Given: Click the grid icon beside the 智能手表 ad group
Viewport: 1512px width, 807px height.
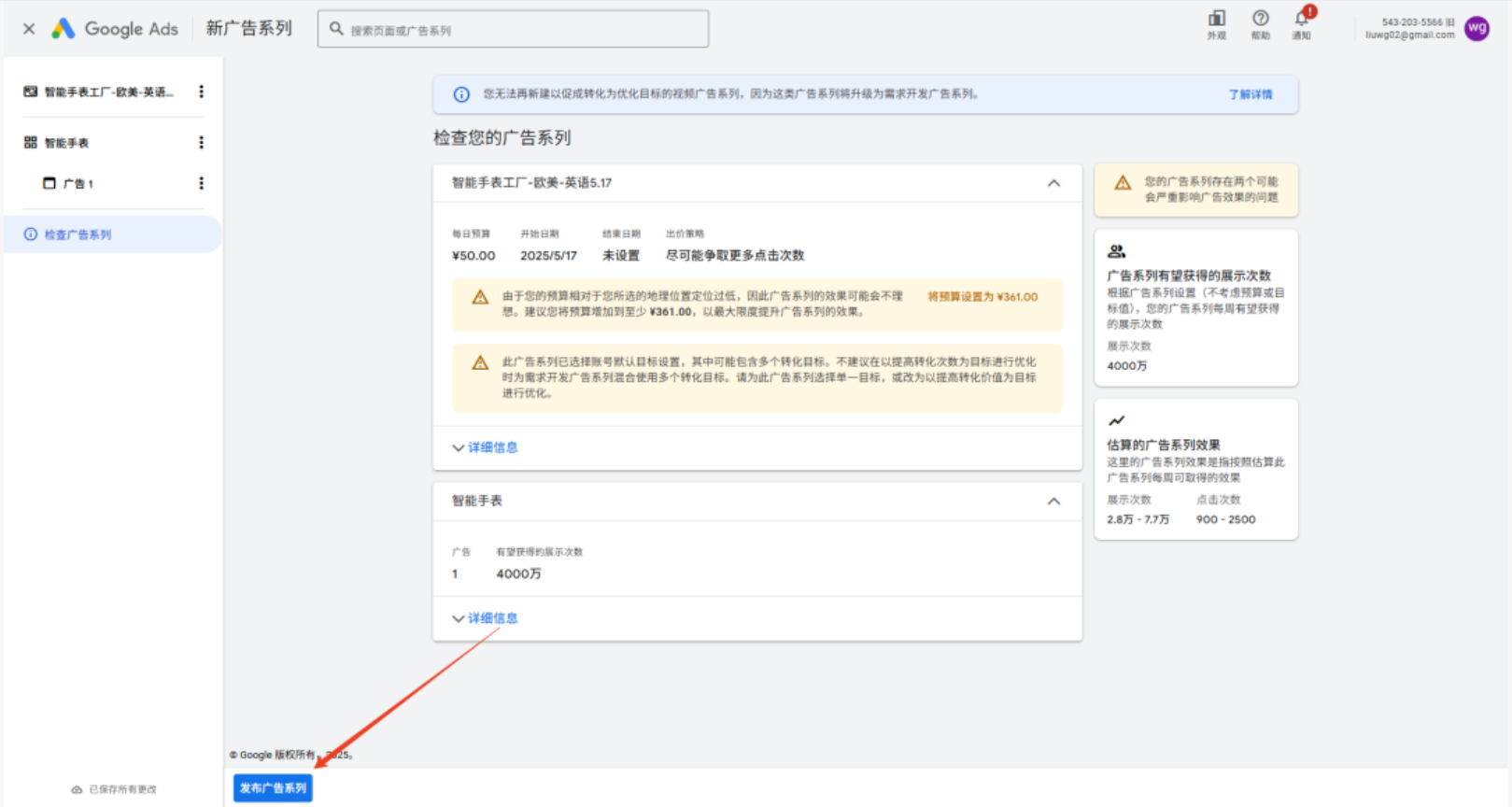Looking at the screenshot, I should (31, 142).
